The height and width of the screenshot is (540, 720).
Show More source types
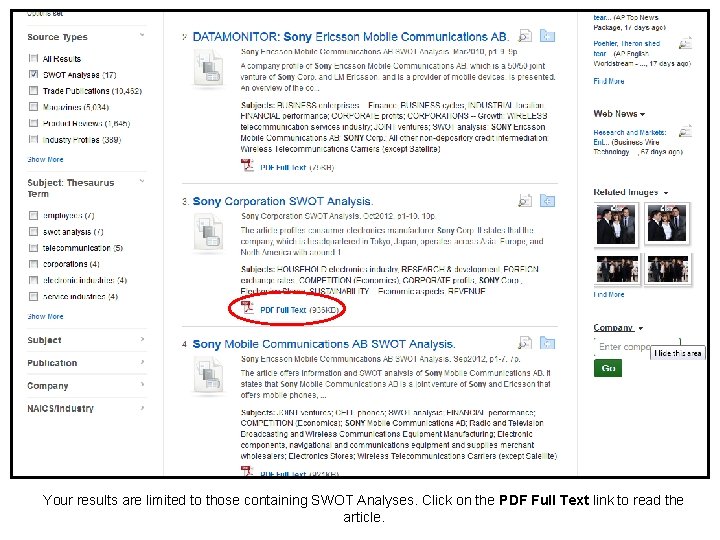click(x=45, y=159)
